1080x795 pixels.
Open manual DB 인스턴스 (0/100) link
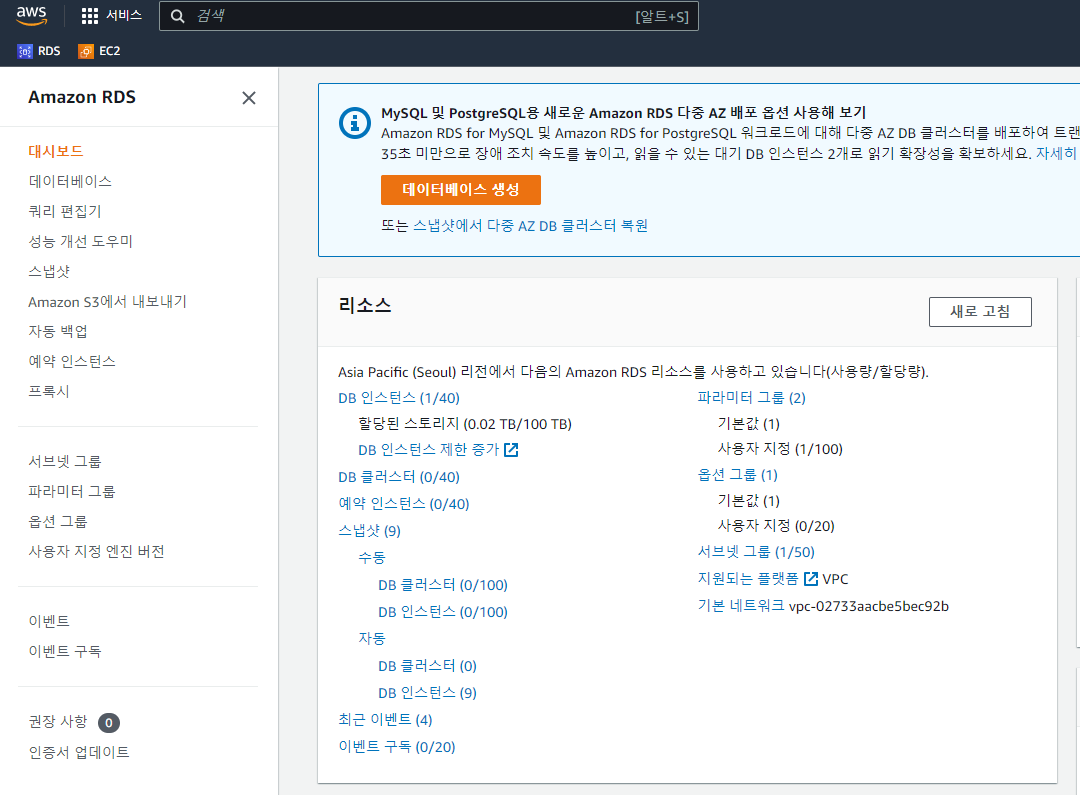point(443,612)
